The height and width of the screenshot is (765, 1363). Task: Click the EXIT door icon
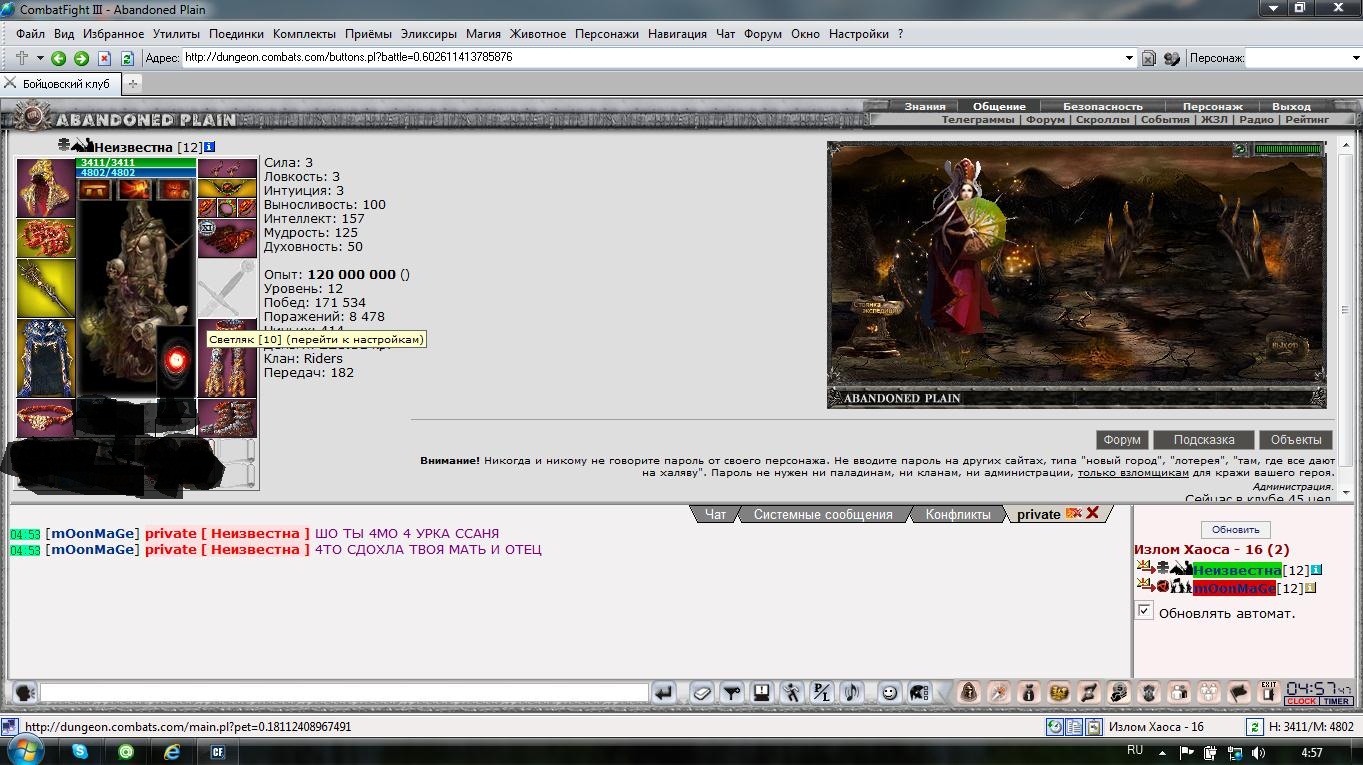[x=1268, y=691]
